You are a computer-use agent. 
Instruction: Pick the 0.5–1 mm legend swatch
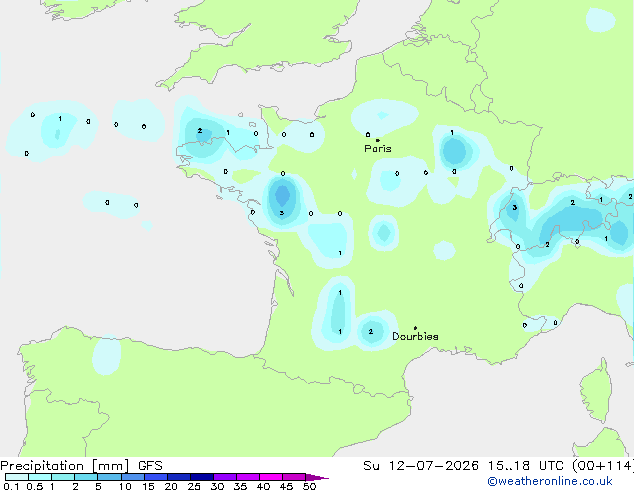point(40,477)
